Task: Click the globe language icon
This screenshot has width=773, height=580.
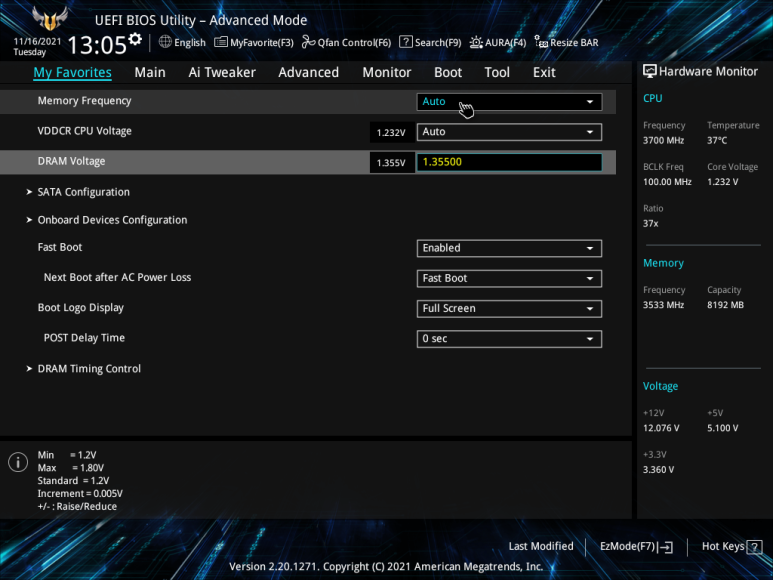Action: (x=165, y=42)
